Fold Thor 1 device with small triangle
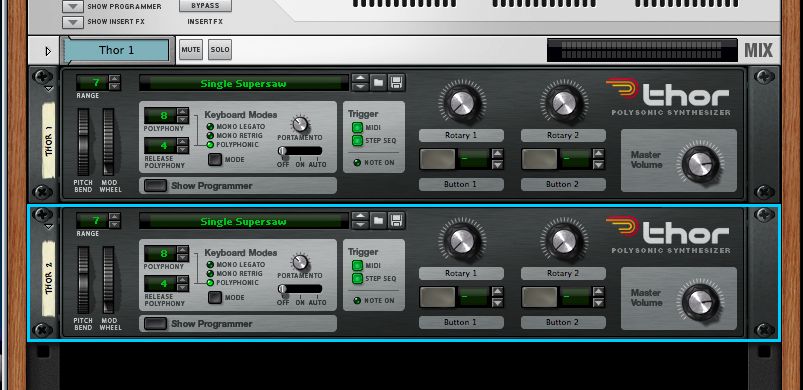Image resolution: width=803 pixels, height=390 pixels. pyautogui.click(x=48, y=89)
